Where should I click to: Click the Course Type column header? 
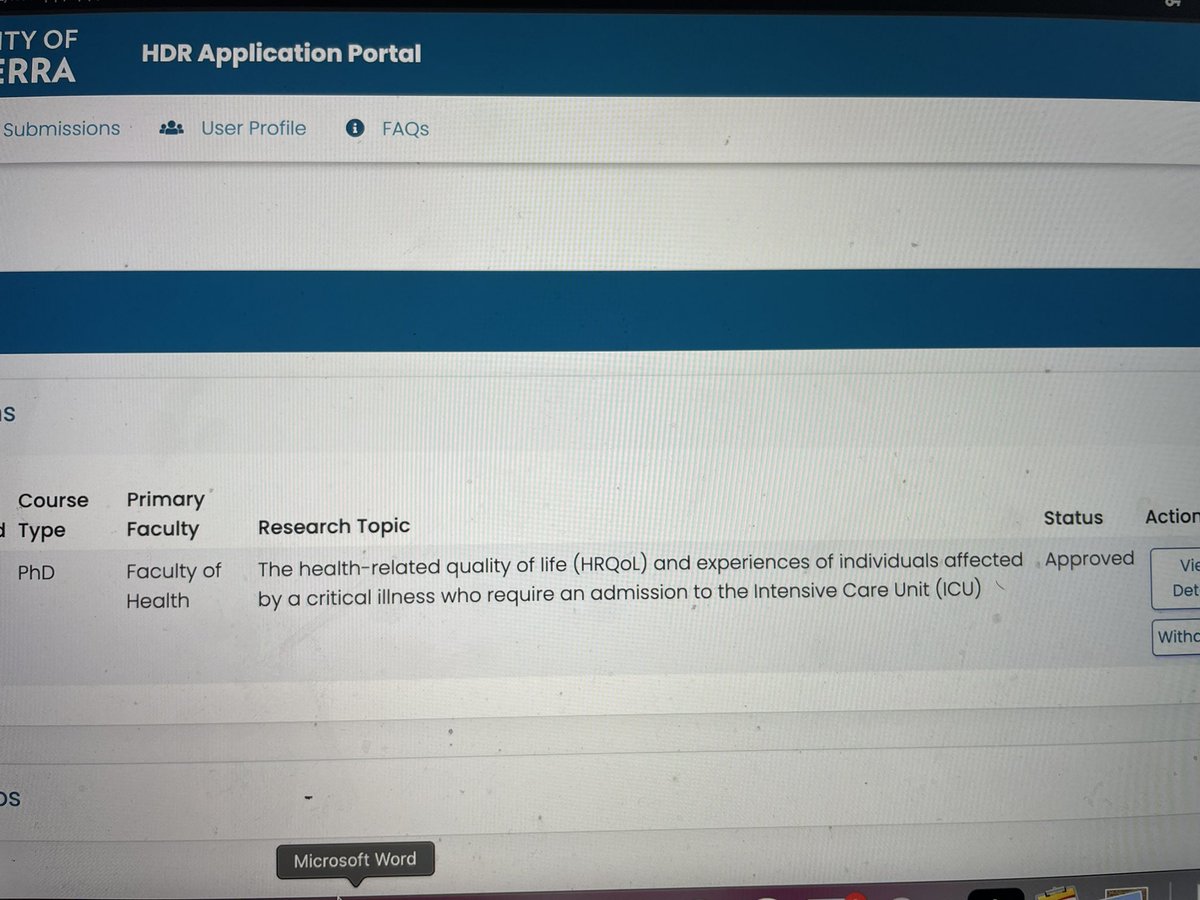point(52,515)
